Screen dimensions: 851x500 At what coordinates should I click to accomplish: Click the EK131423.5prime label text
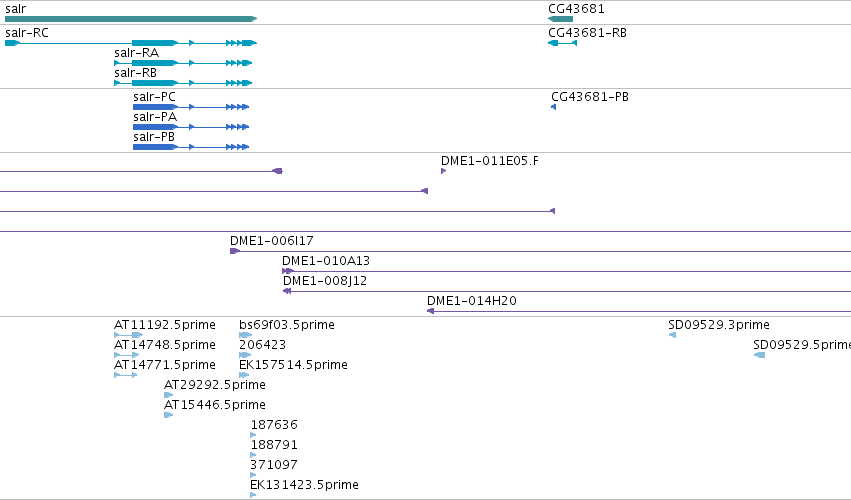pos(304,484)
